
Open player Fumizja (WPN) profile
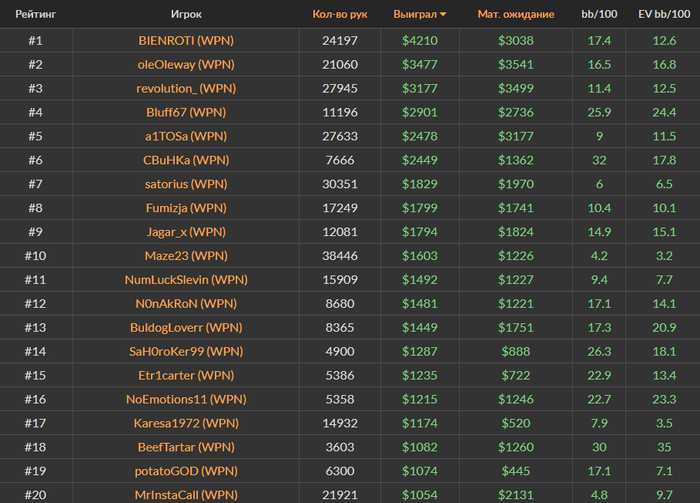[x=186, y=208]
